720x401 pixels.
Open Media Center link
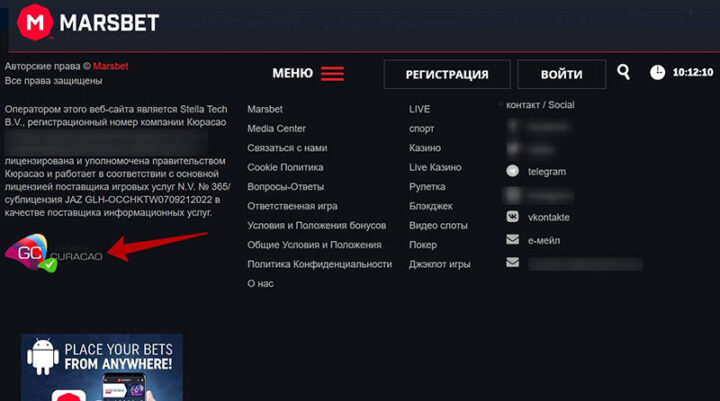(276, 129)
